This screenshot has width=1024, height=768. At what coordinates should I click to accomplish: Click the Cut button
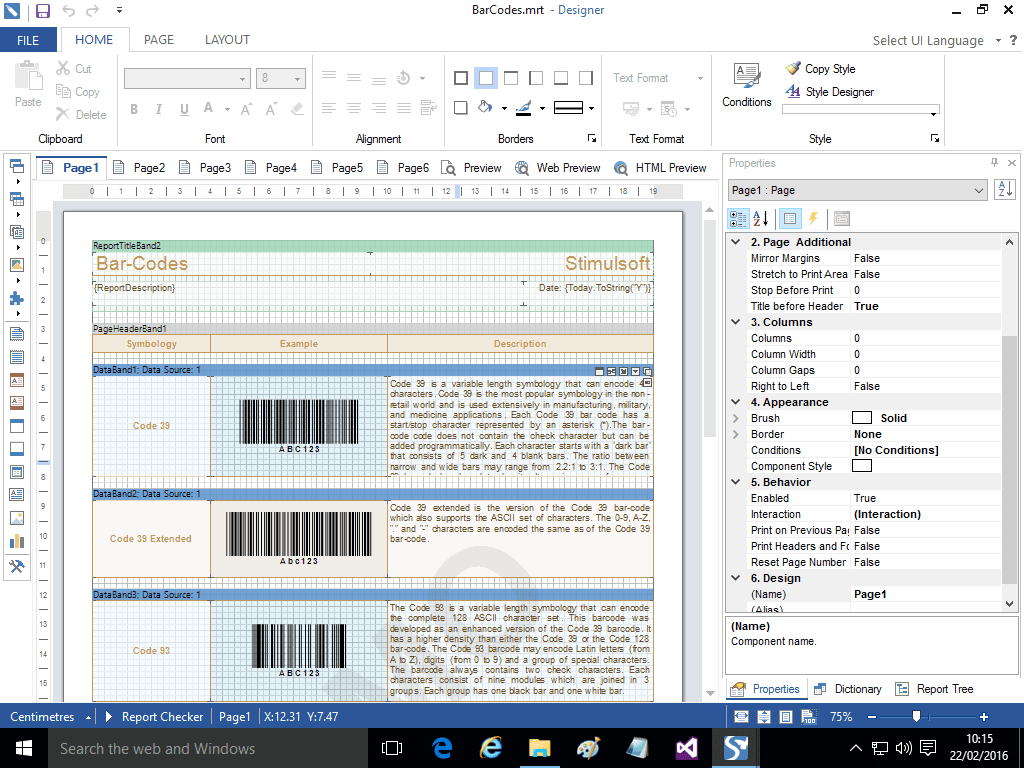(x=74, y=69)
